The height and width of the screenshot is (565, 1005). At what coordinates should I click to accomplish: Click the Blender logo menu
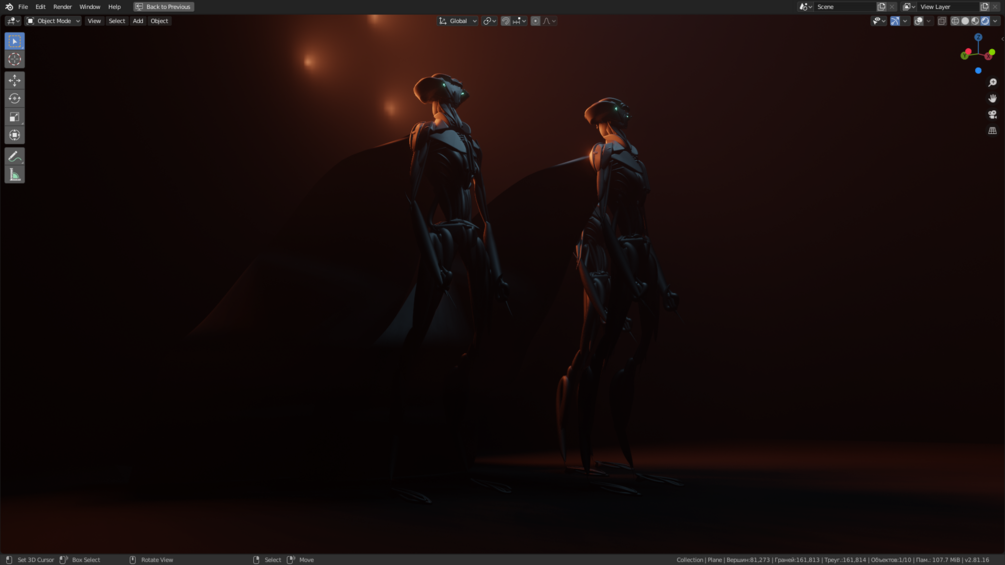point(9,6)
